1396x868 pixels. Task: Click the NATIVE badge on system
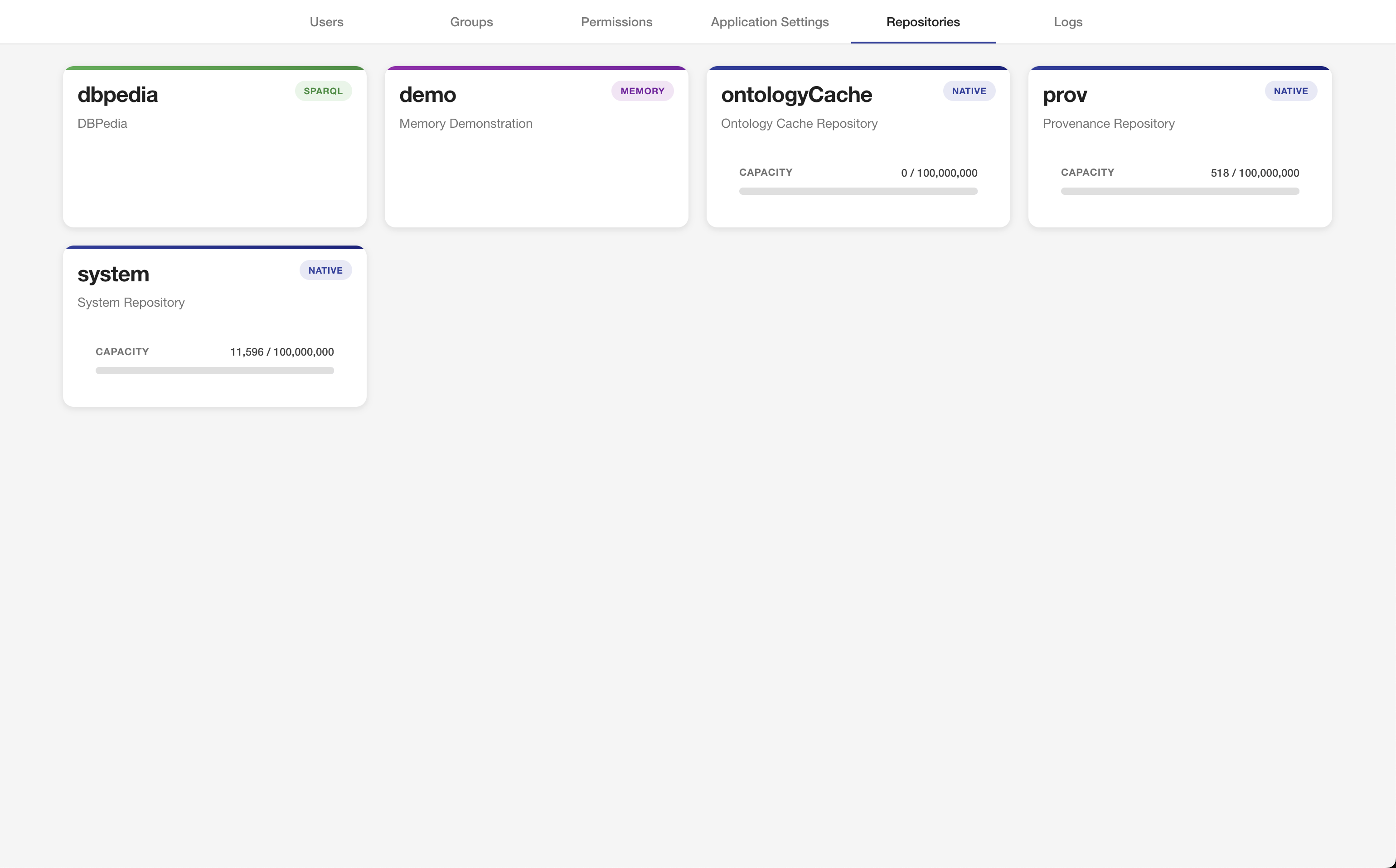(325, 270)
